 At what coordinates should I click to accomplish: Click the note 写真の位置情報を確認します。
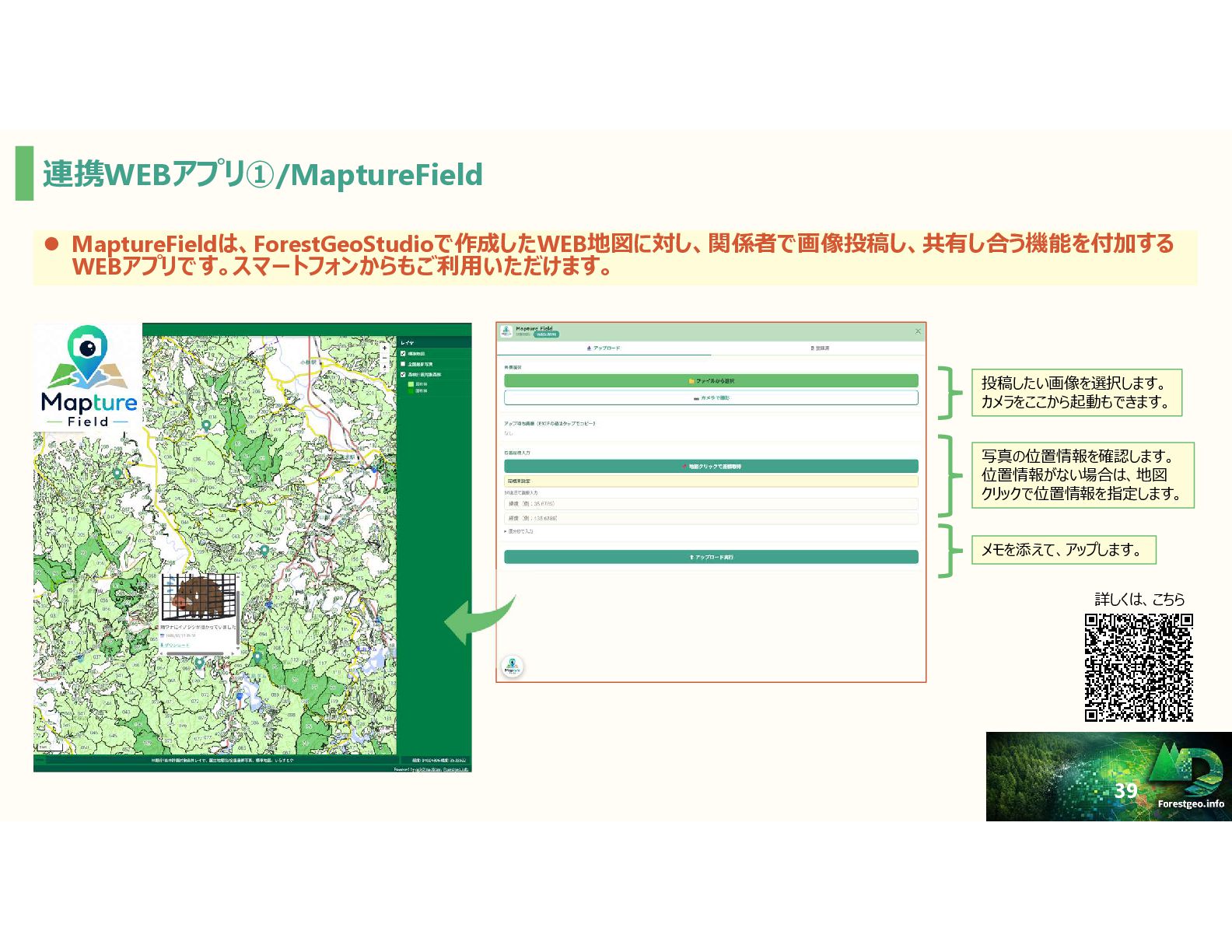tap(1083, 475)
